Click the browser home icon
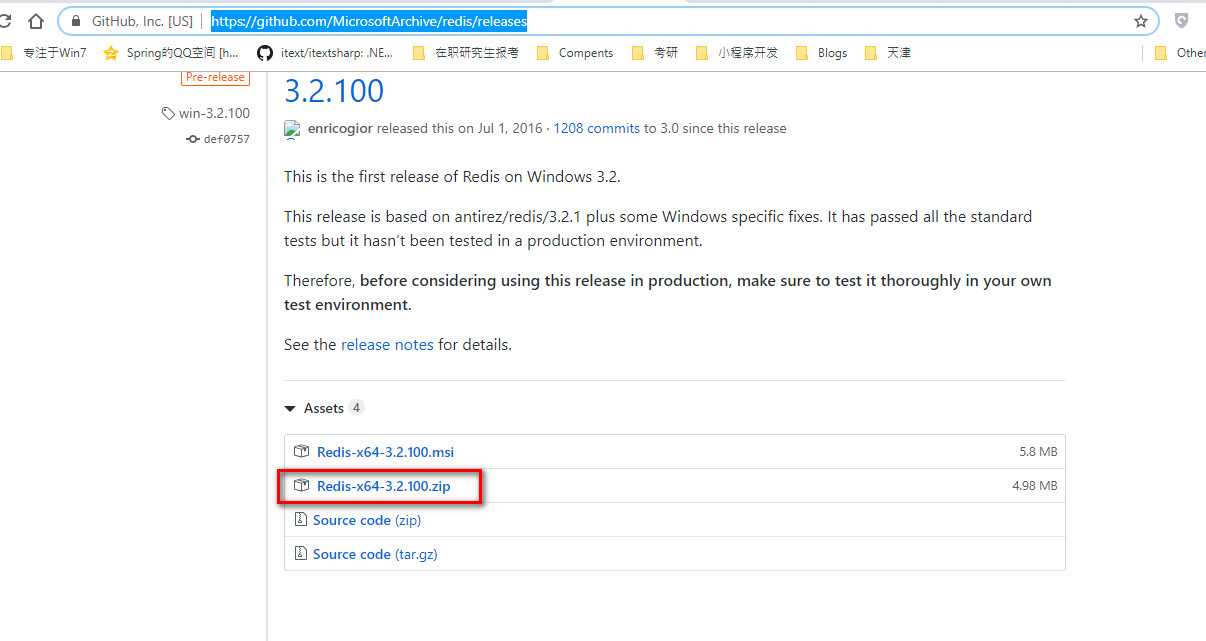The image size is (1206, 641). (36, 21)
